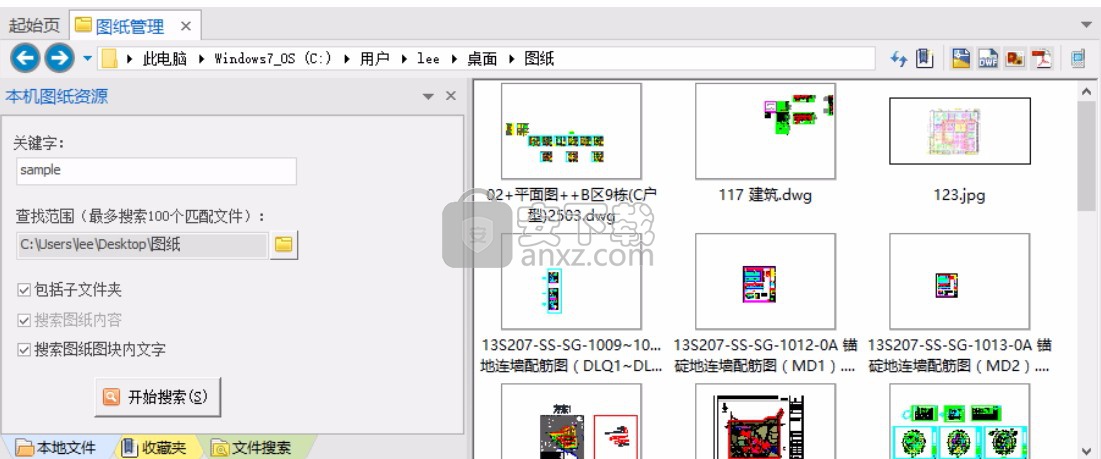This screenshot has width=1101, height=459.
Task: Click the yellow folder icon in address bar
Action: pos(109,58)
